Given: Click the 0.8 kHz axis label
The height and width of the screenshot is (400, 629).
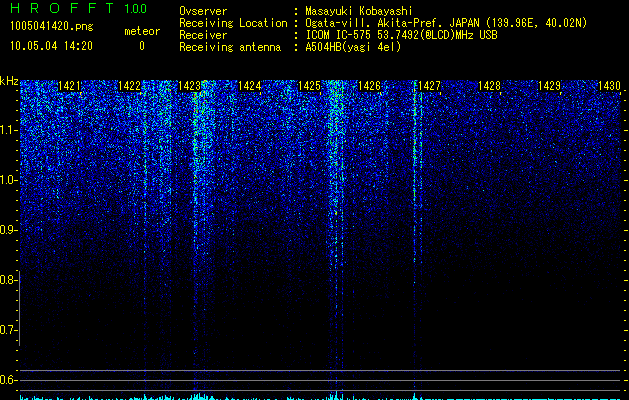Looking at the screenshot, I should [8, 280].
